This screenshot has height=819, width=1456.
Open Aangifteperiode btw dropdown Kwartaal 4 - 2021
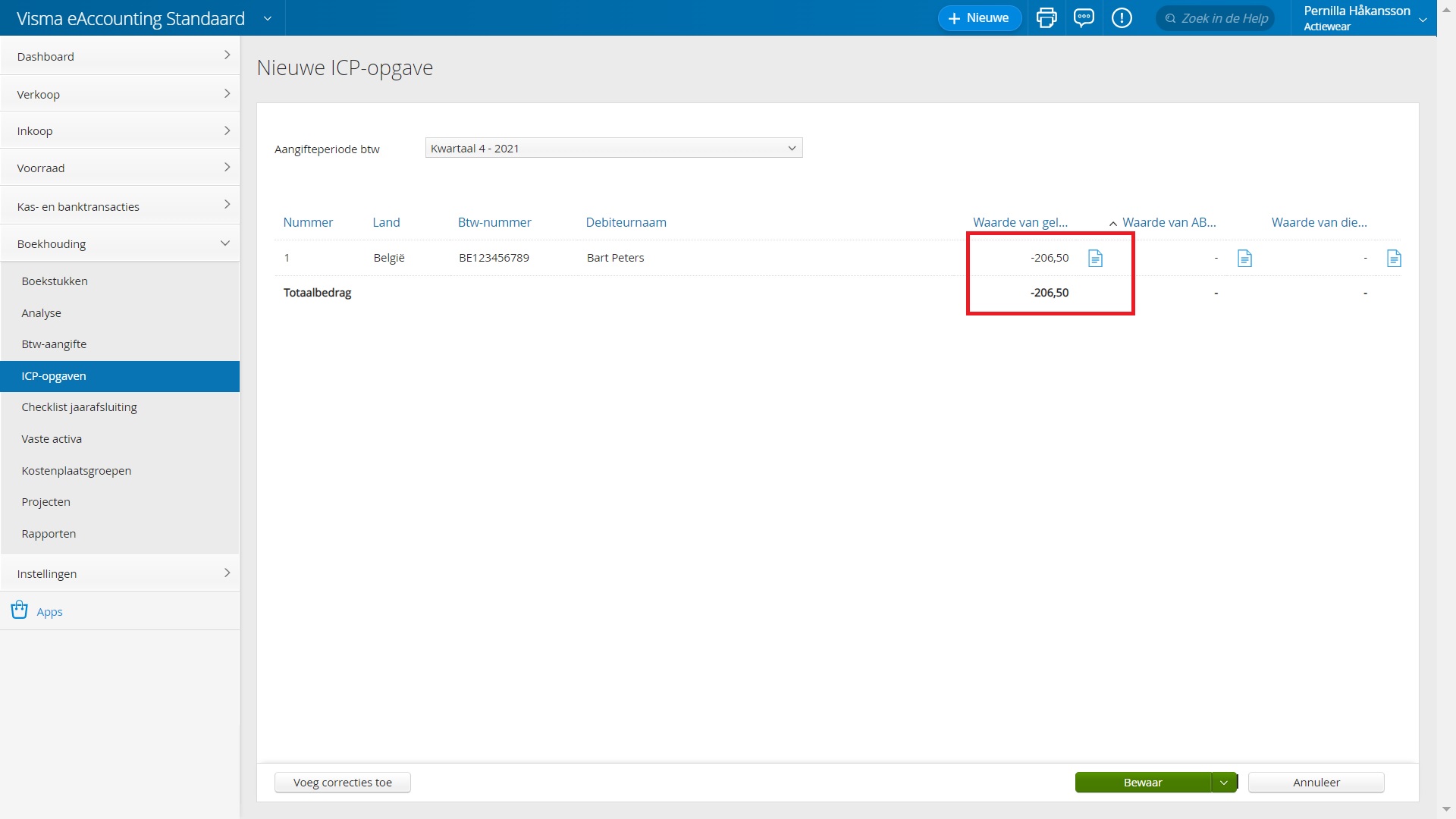click(613, 148)
